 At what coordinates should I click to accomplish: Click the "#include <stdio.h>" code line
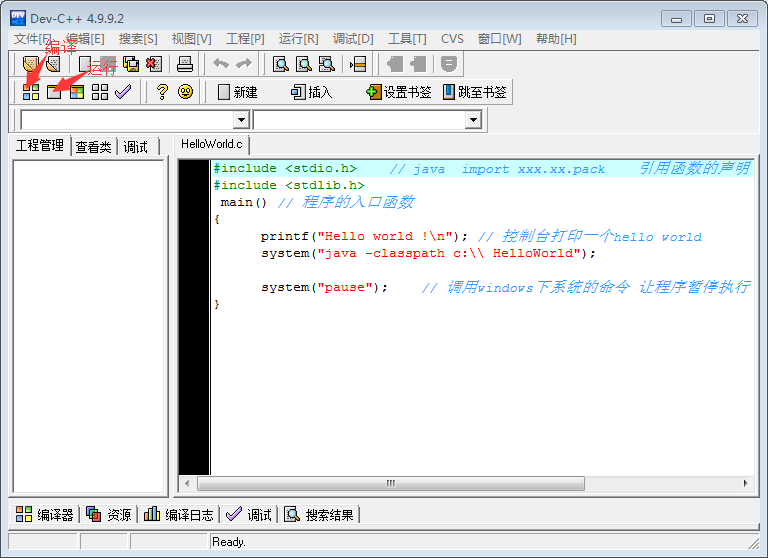pos(285,168)
